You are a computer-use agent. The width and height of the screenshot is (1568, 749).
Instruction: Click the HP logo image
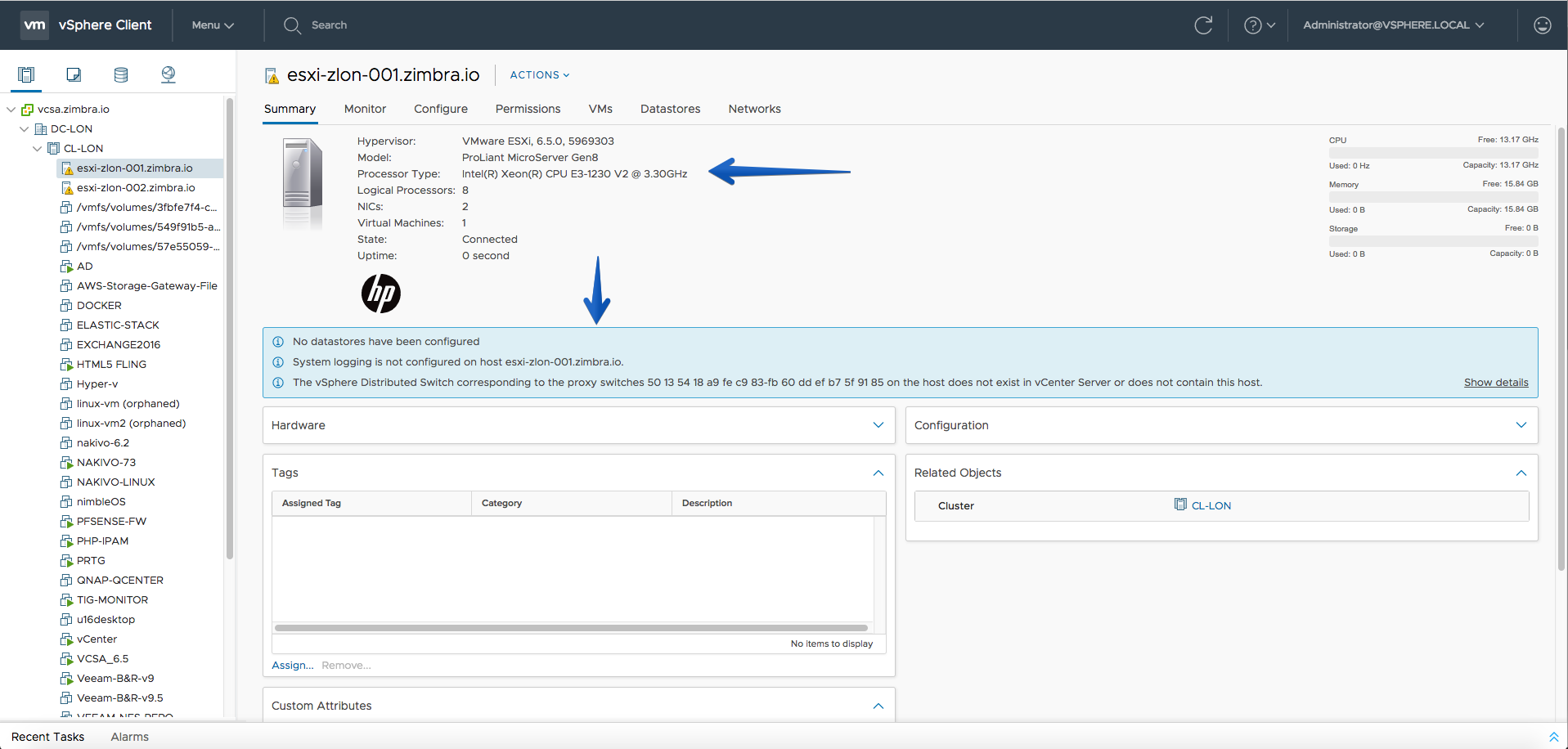point(381,293)
